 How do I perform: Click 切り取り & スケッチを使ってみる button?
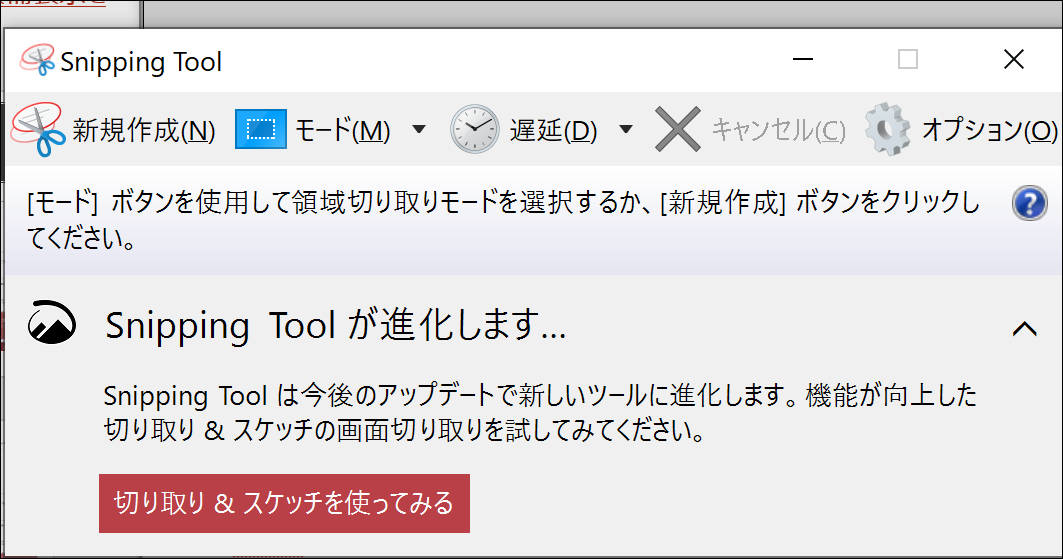click(284, 503)
